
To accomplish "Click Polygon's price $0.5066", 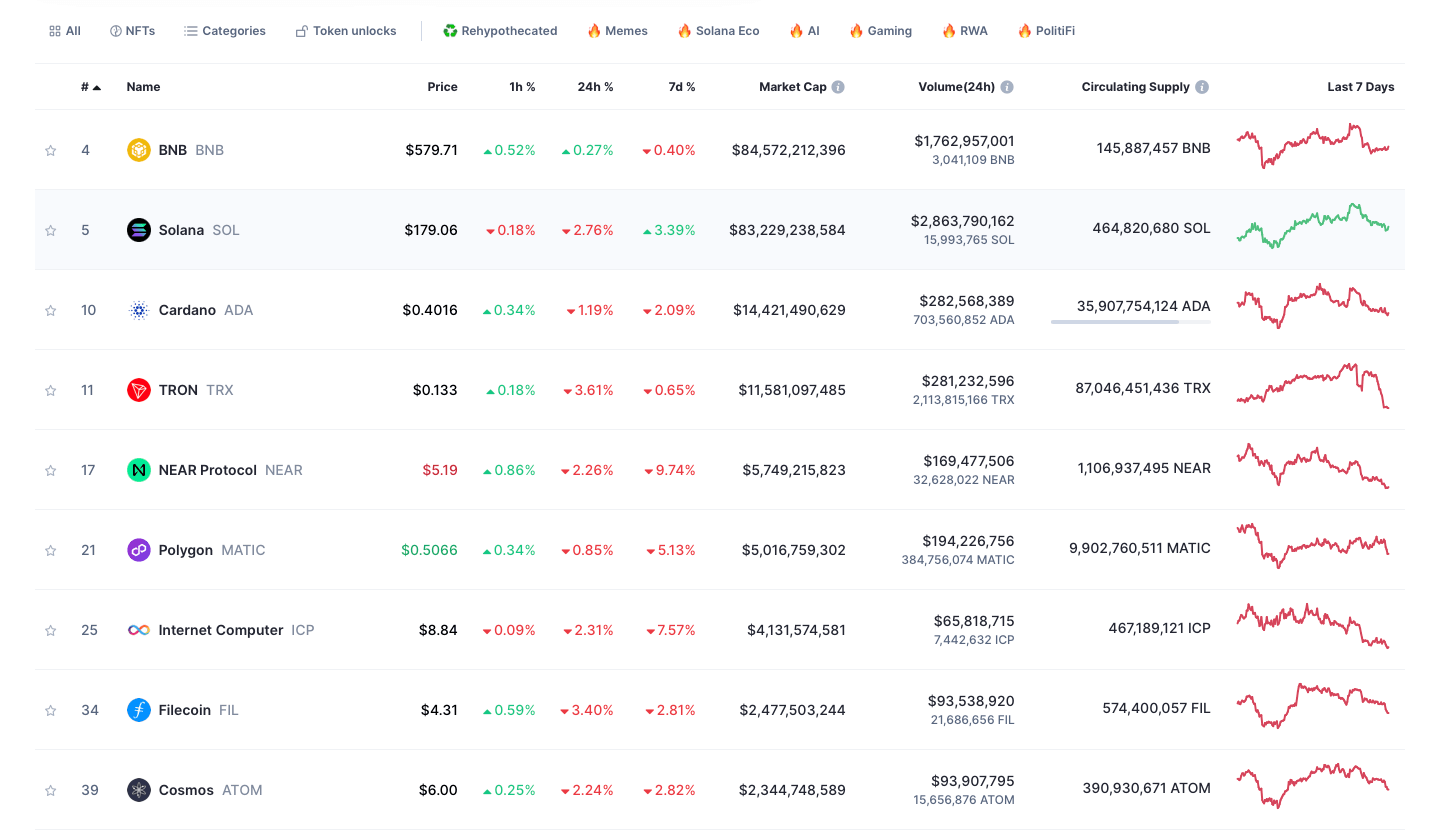I will click(x=429, y=550).
